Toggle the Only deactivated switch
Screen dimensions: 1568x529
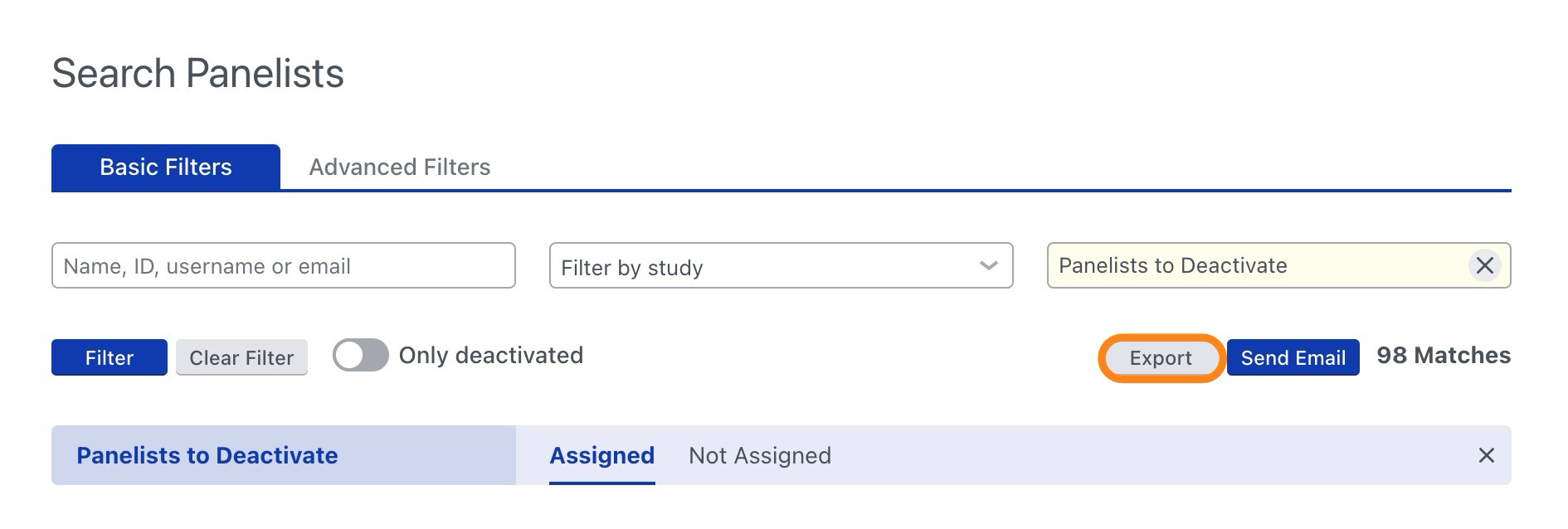[x=361, y=356]
